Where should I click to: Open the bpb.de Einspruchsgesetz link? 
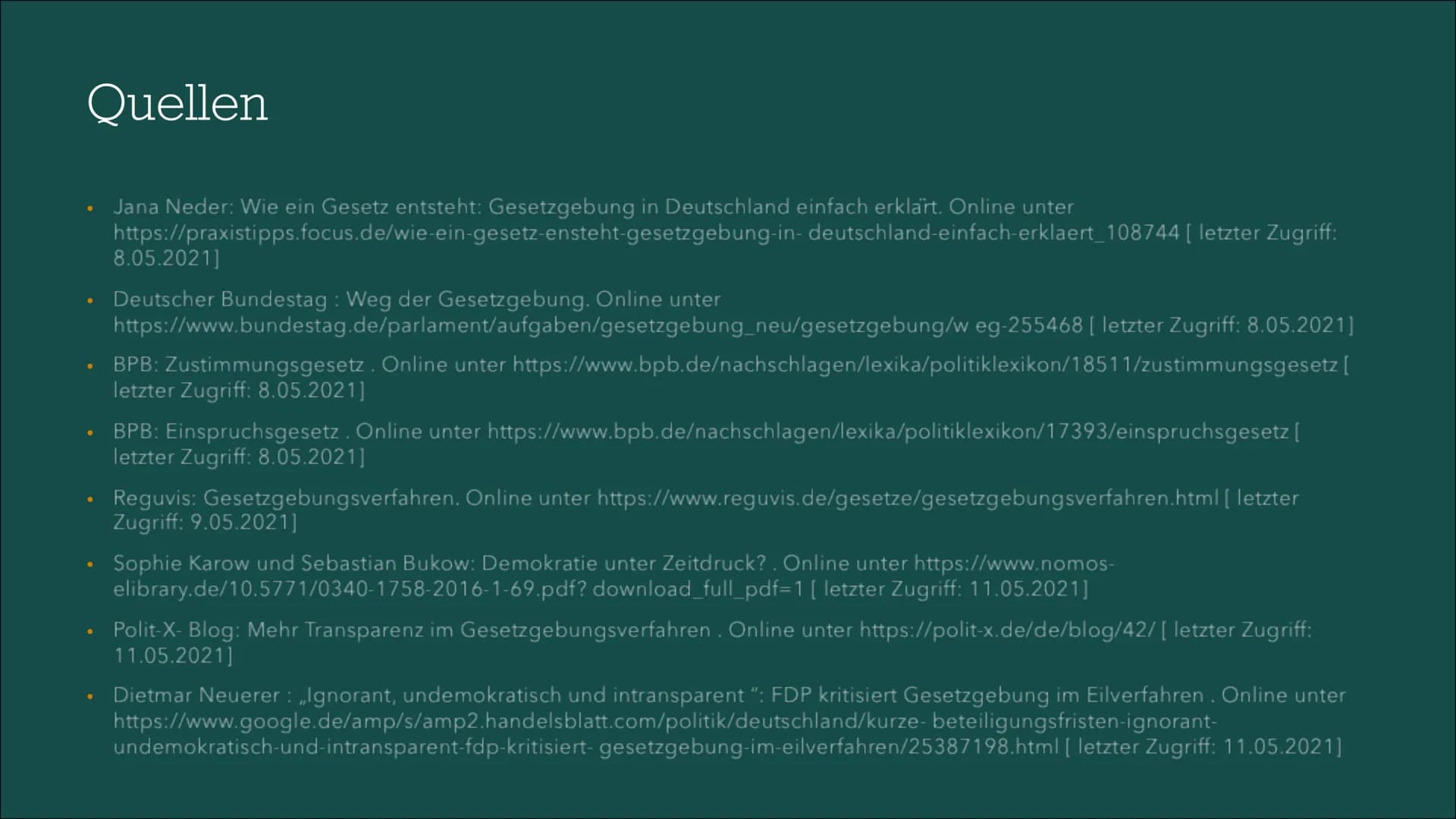(x=887, y=431)
